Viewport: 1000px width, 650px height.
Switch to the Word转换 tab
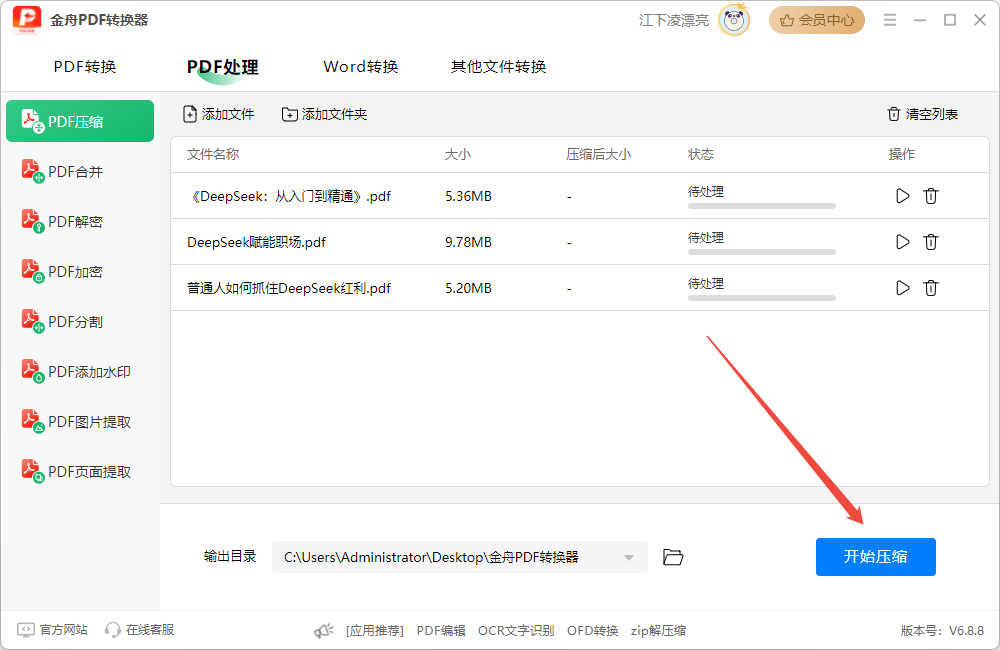coord(360,67)
